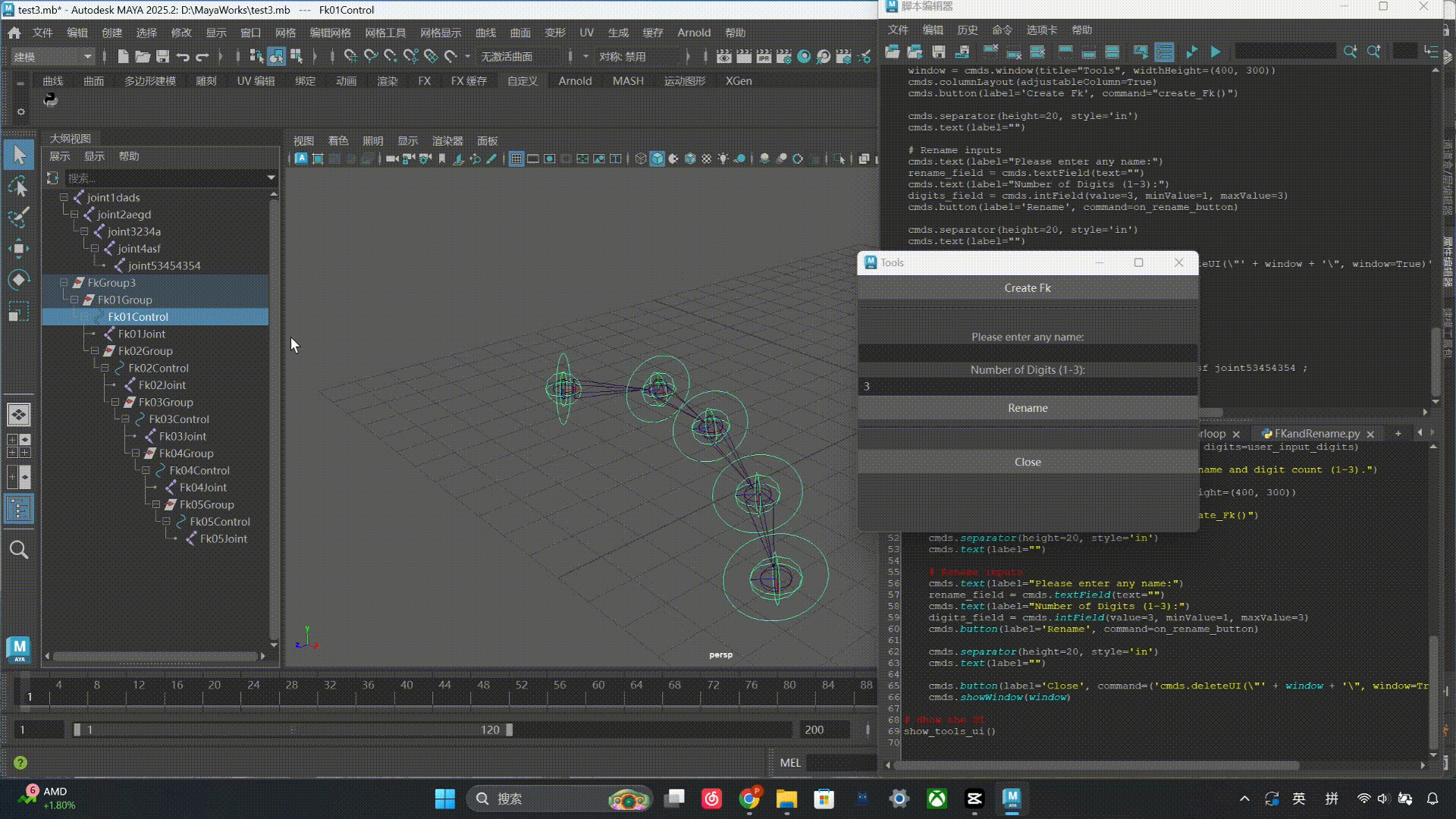Open a scene with the folder icon
Screen dimensions: 1456x819
point(142,56)
